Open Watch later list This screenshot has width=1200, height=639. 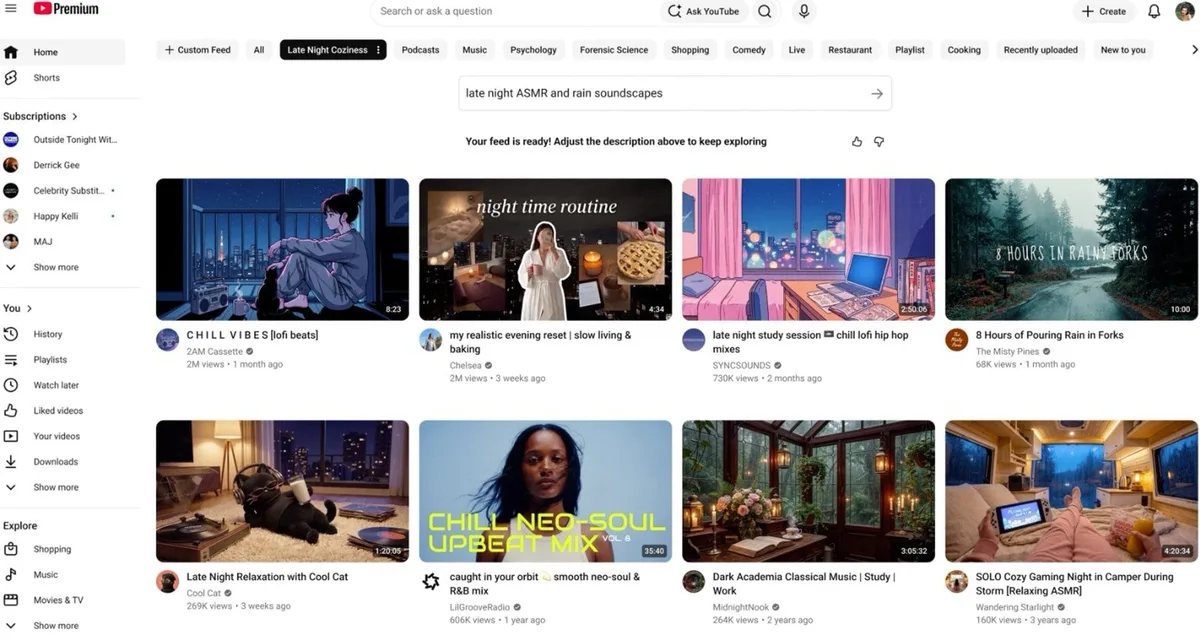pyautogui.click(x=63, y=385)
